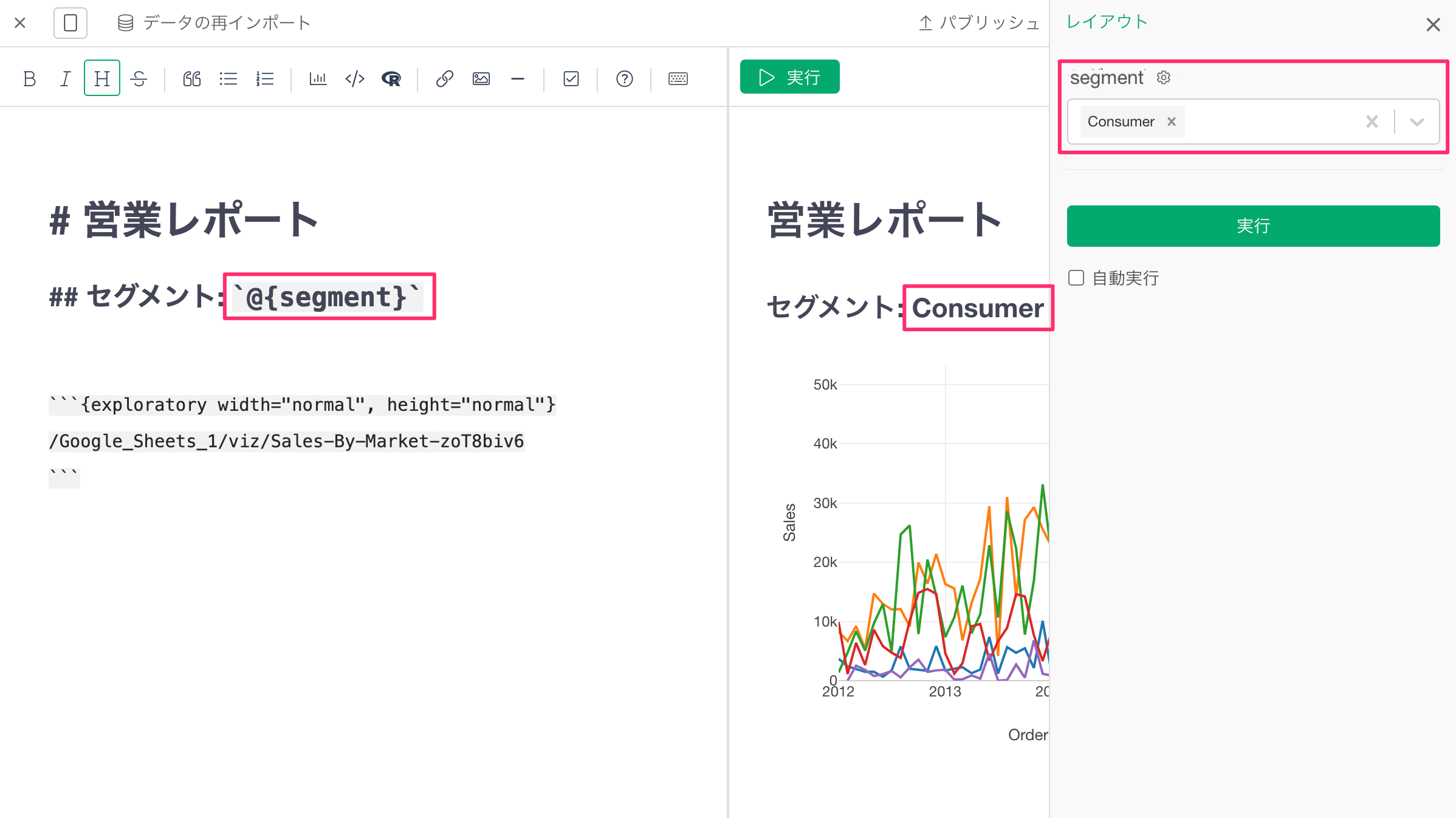The width and height of the screenshot is (1456, 818).
Task: Click the @{segment} variable in editor
Action: [329, 297]
